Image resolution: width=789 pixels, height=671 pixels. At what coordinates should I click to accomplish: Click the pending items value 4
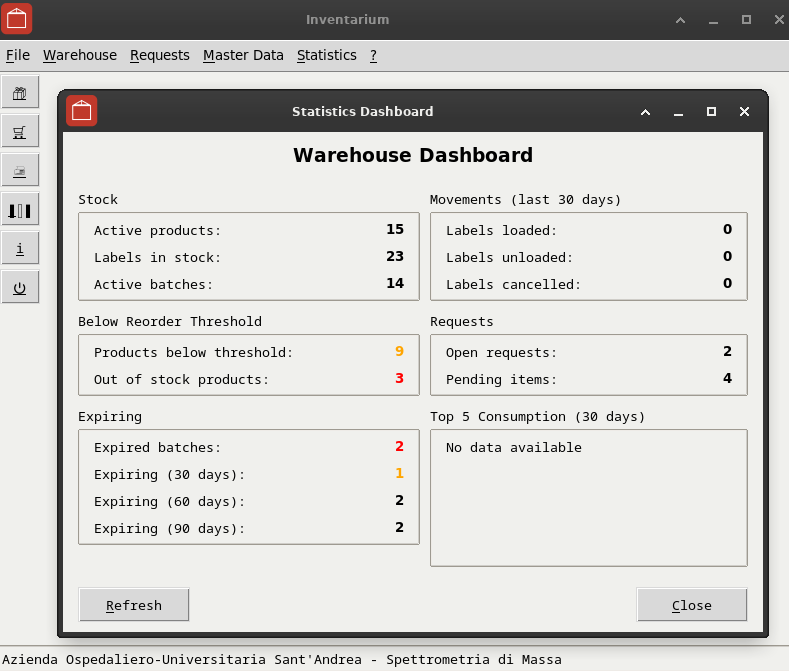coord(728,379)
